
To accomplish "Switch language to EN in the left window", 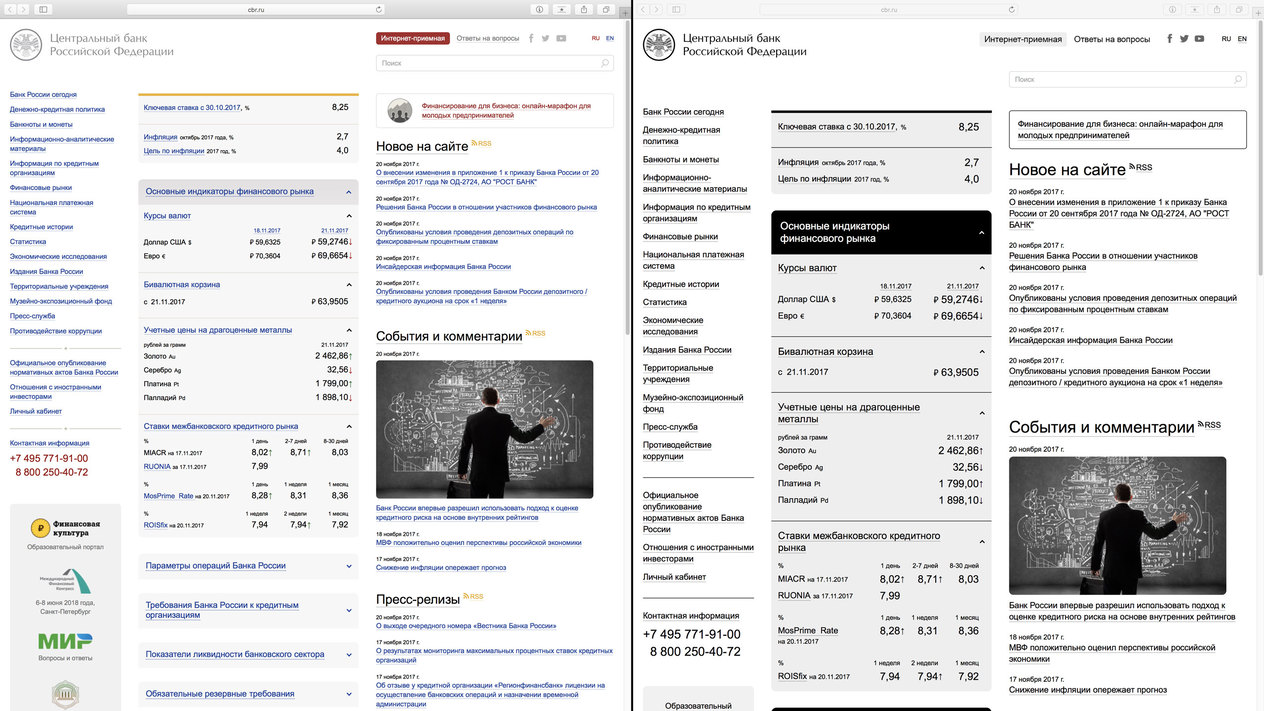I will (x=610, y=38).
